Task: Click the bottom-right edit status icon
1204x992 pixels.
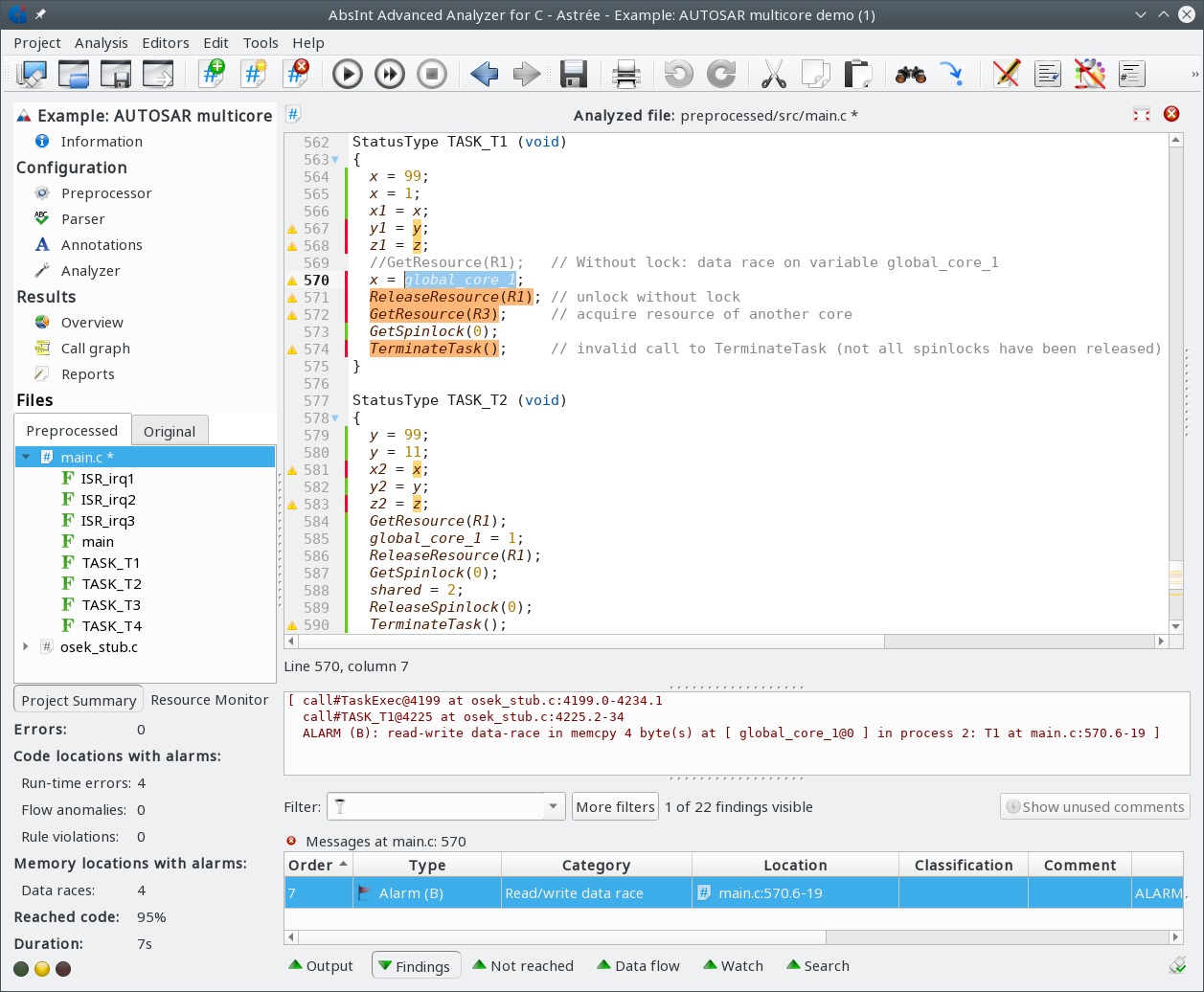Action: point(1176,965)
